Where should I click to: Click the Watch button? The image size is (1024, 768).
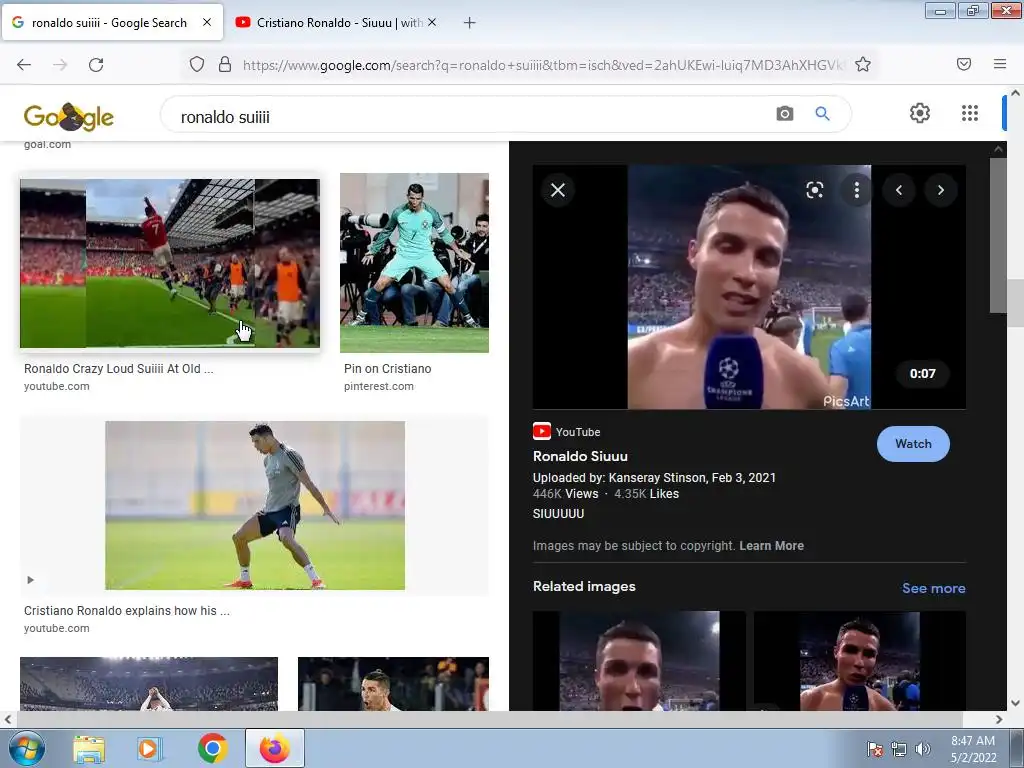[x=913, y=443]
